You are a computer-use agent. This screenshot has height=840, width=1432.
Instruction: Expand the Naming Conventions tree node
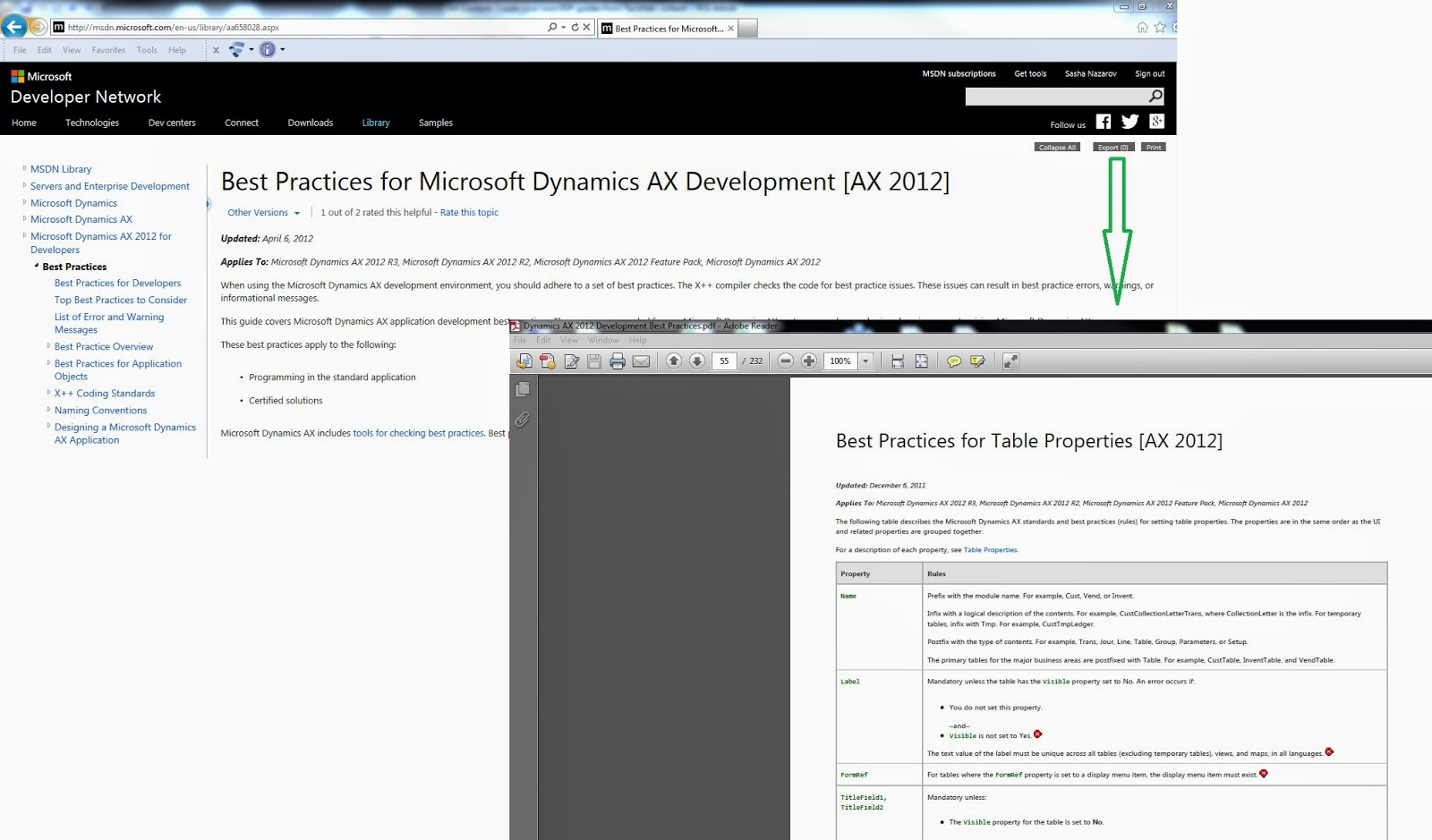coord(48,409)
